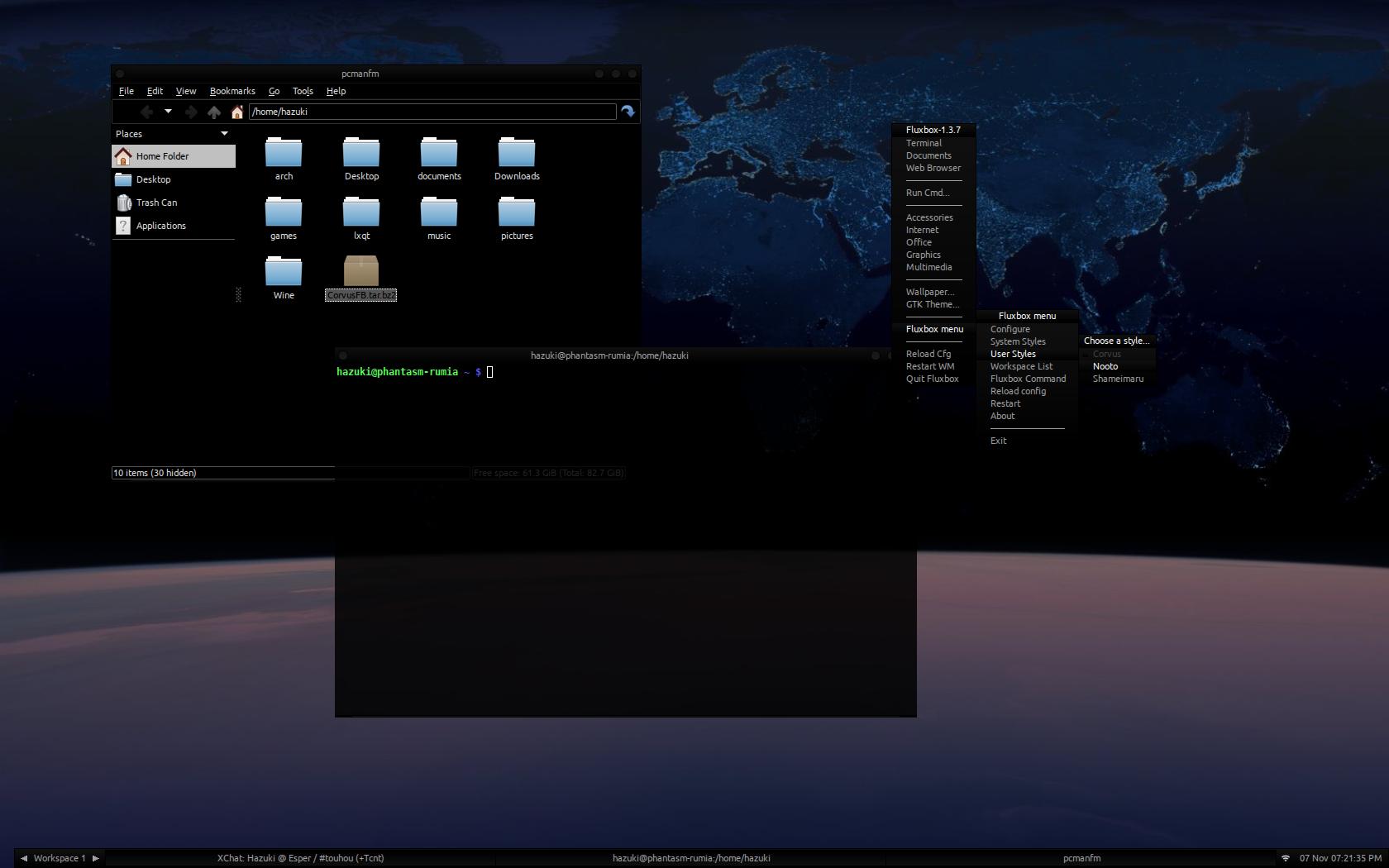
Task: Select the Wine folder icon
Action: [284, 272]
